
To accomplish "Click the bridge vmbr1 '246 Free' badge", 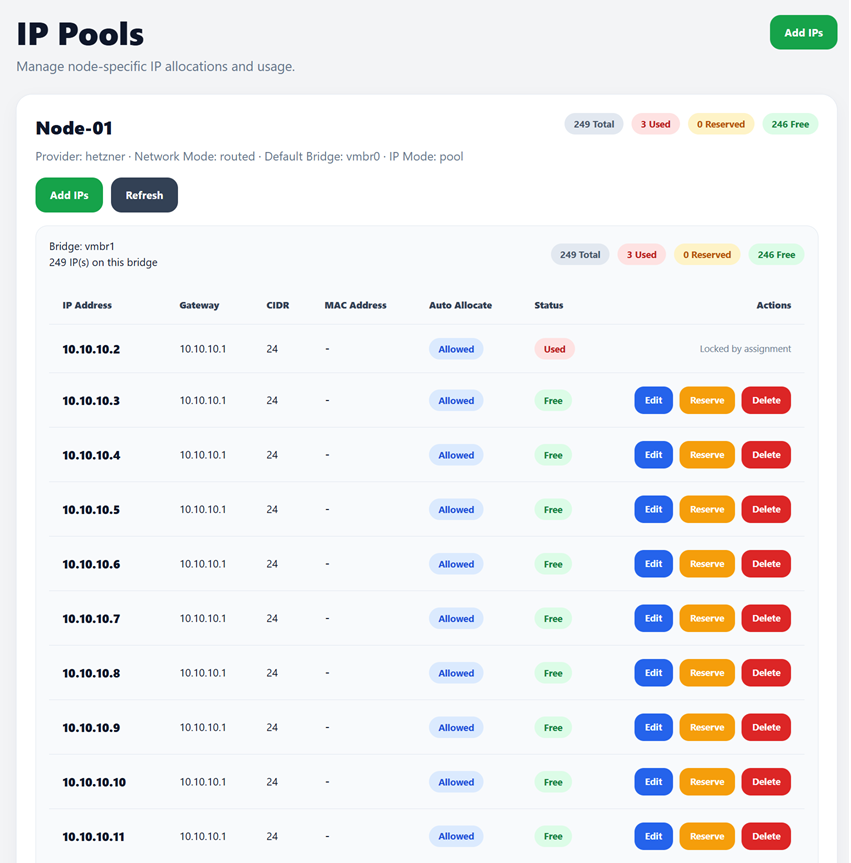I will [x=776, y=255].
